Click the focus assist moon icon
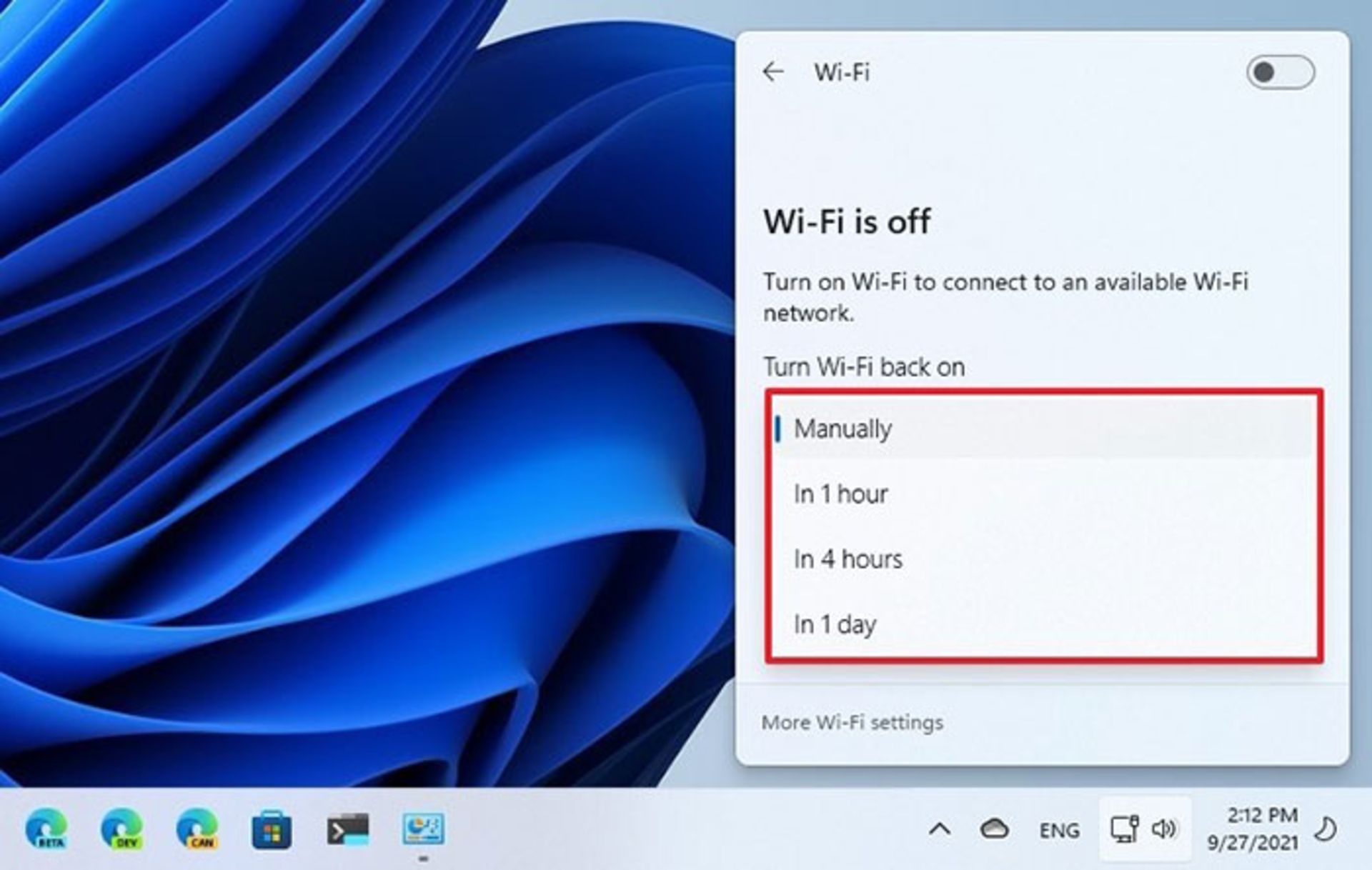 [1326, 829]
